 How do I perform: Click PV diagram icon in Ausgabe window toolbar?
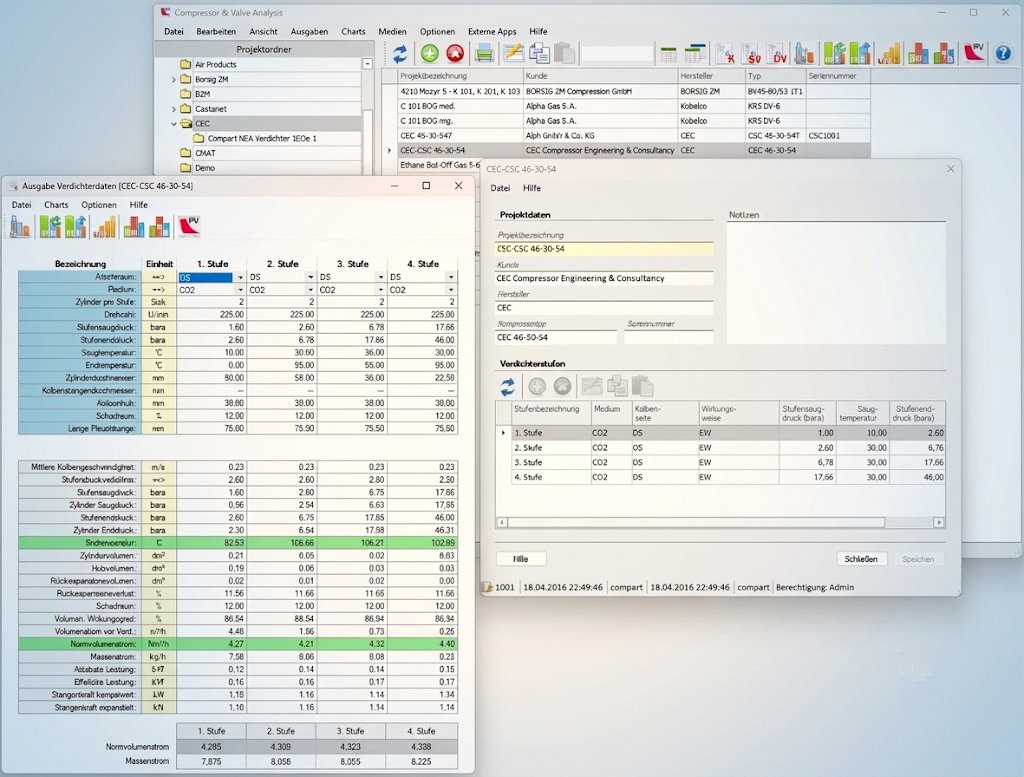[x=189, y=227]
